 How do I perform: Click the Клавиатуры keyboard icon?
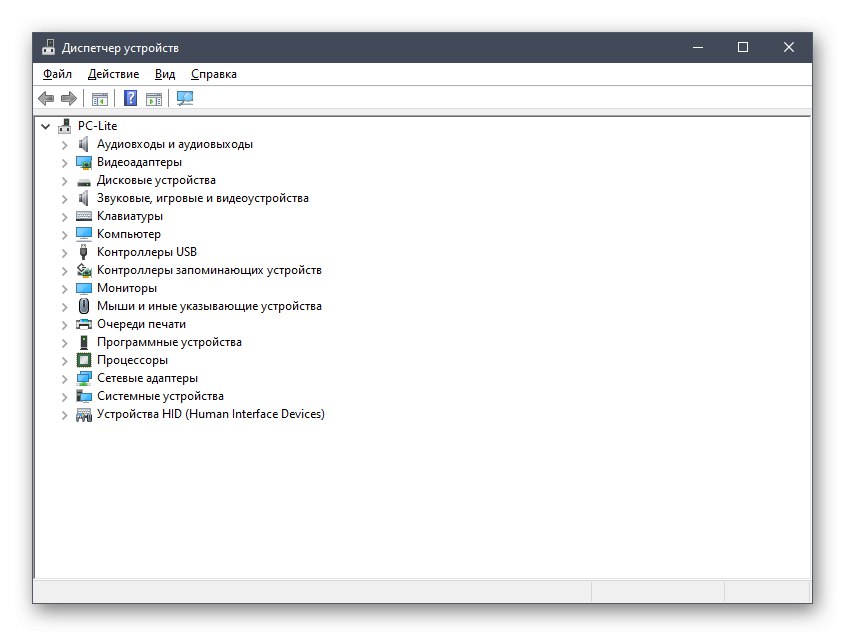pyautogui.click(x=84, y=216)
